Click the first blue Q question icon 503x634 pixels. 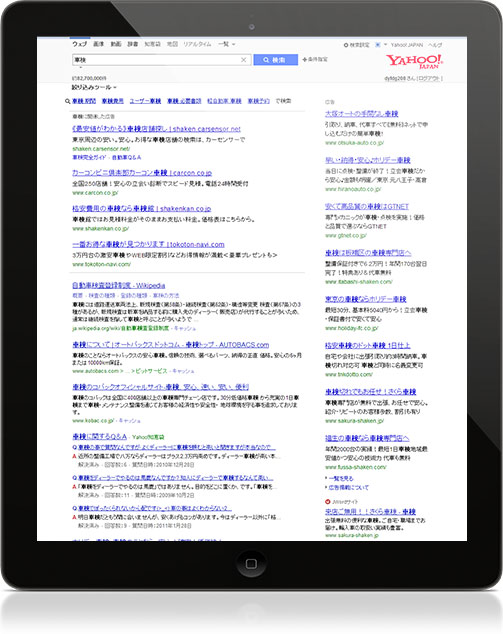[x=74, y=447]
